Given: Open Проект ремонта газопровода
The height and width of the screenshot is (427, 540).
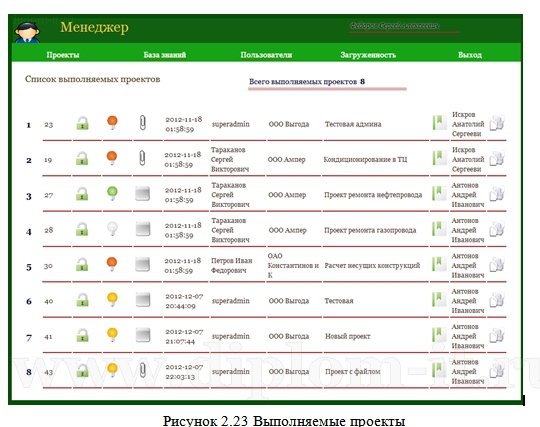Looking at the screenshot, I should 370,230.
